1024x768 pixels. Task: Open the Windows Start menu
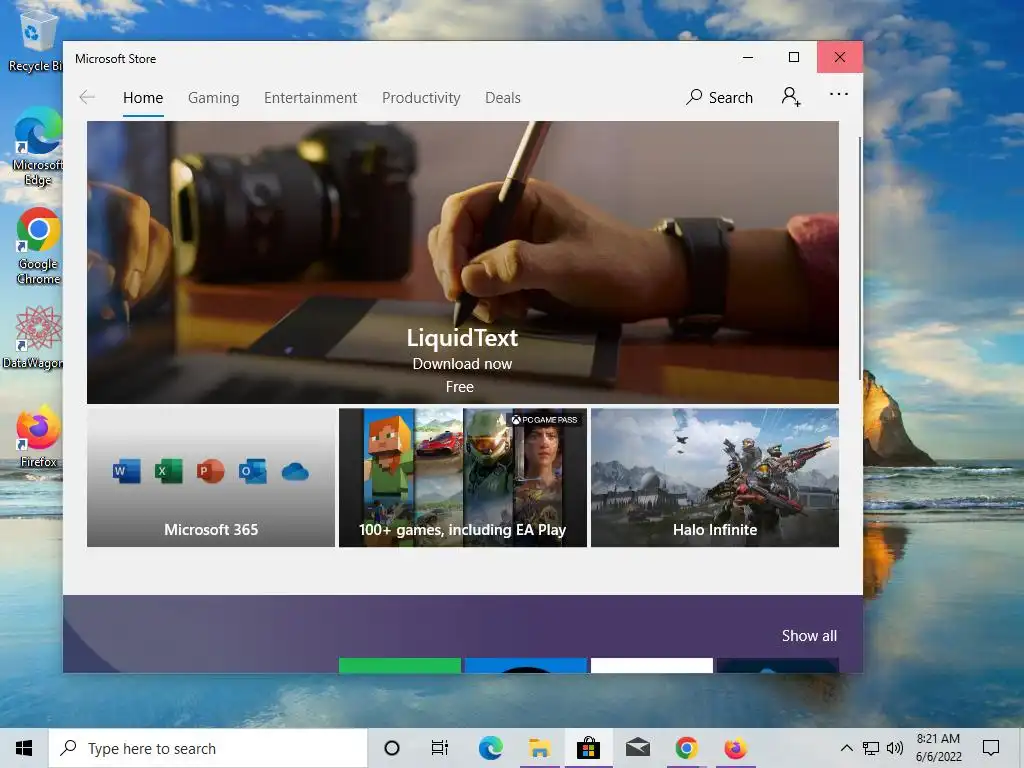pyautogui.click(x=24, y=748)
